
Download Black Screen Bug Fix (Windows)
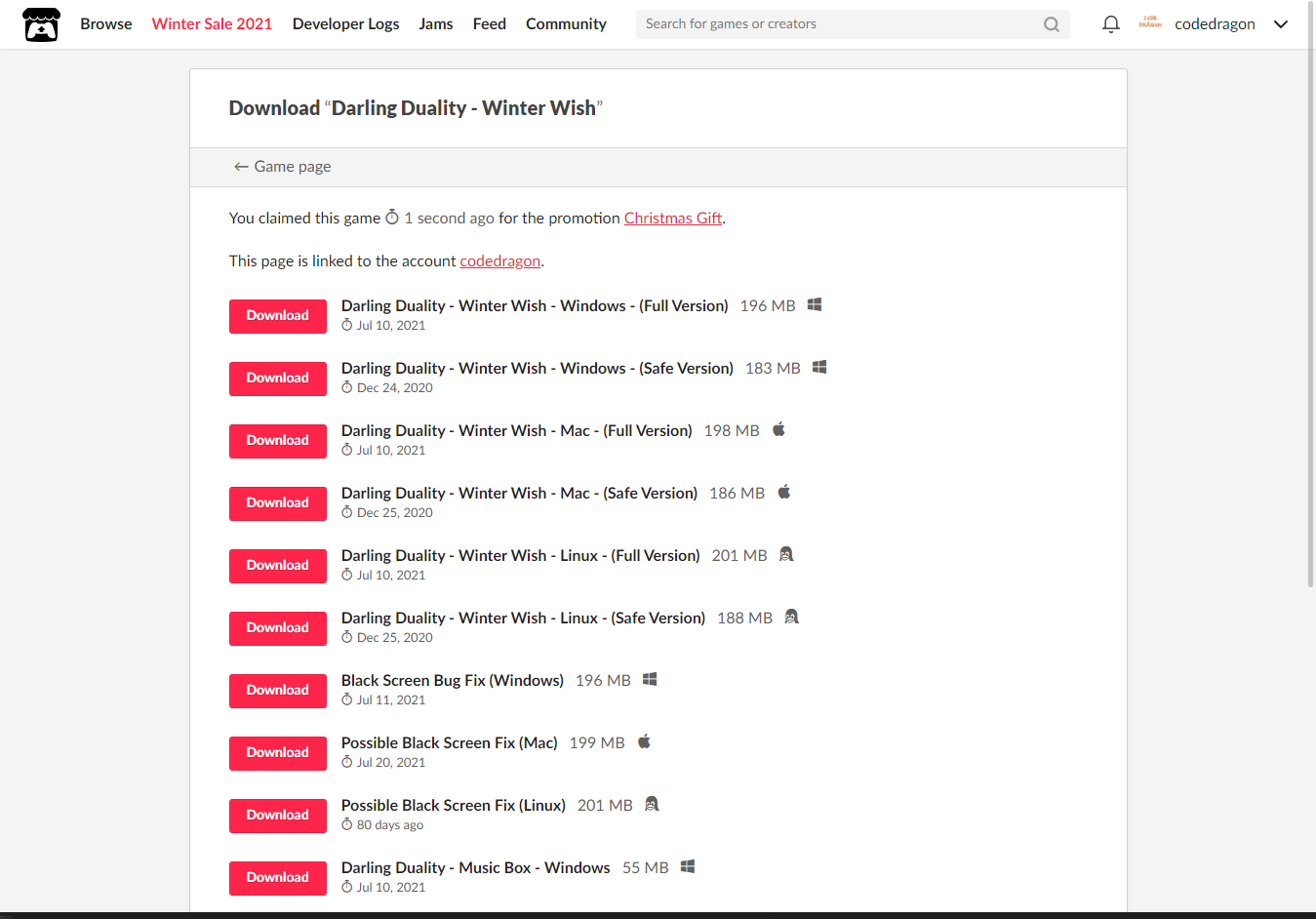(278, 691)
